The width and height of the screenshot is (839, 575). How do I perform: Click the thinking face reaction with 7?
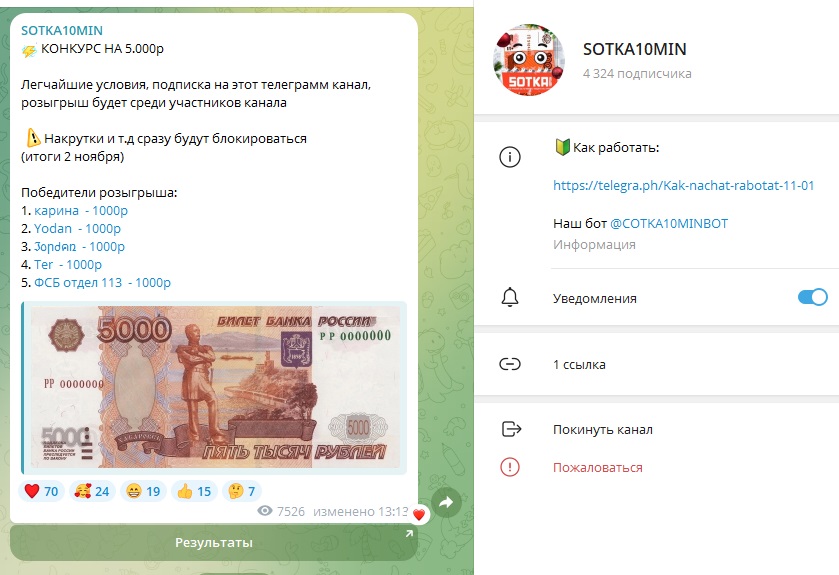(241, 491)
